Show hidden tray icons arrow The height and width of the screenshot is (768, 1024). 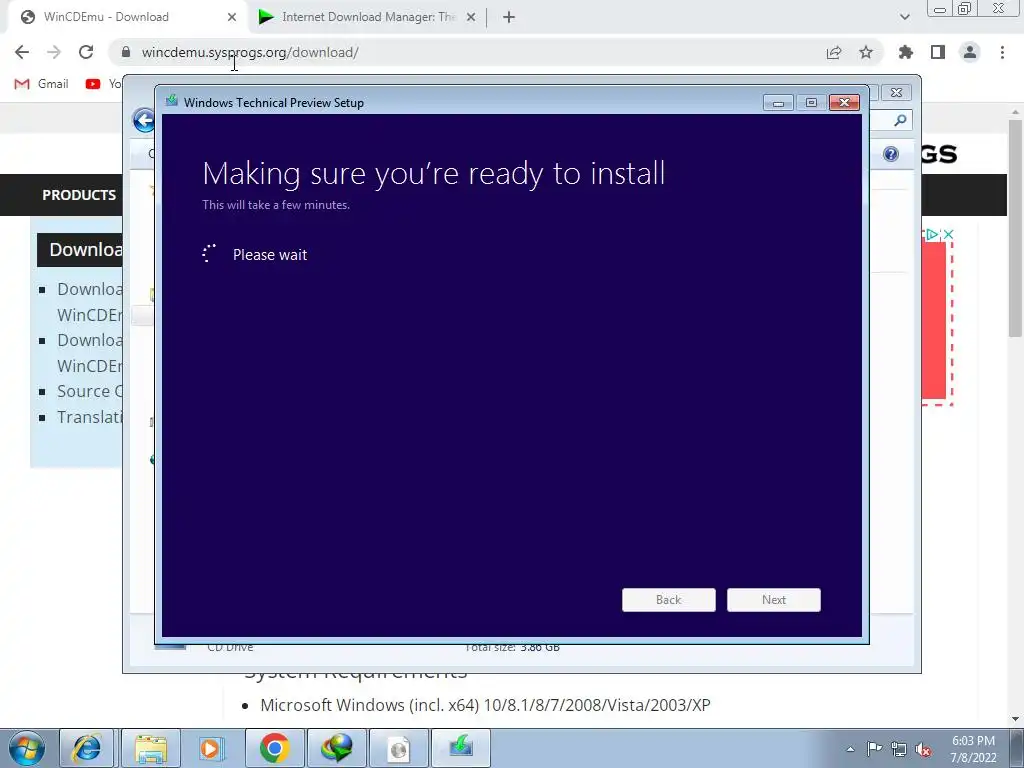pyautogui.click(x=850, y=749)
